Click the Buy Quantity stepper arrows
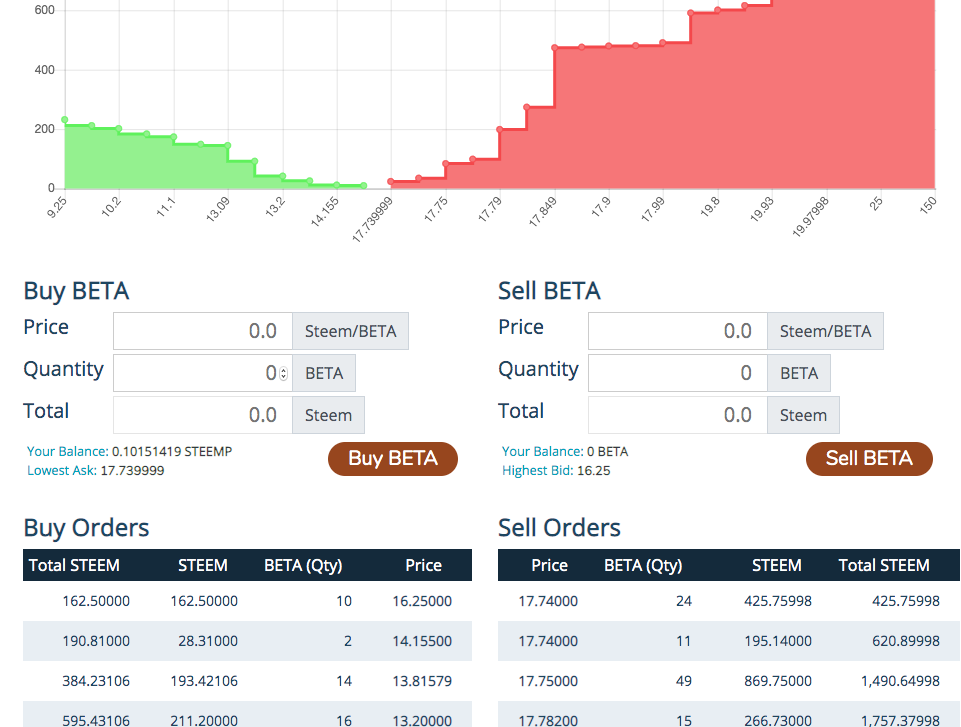This screenshot has width=961, height=727. coord(283,373)
